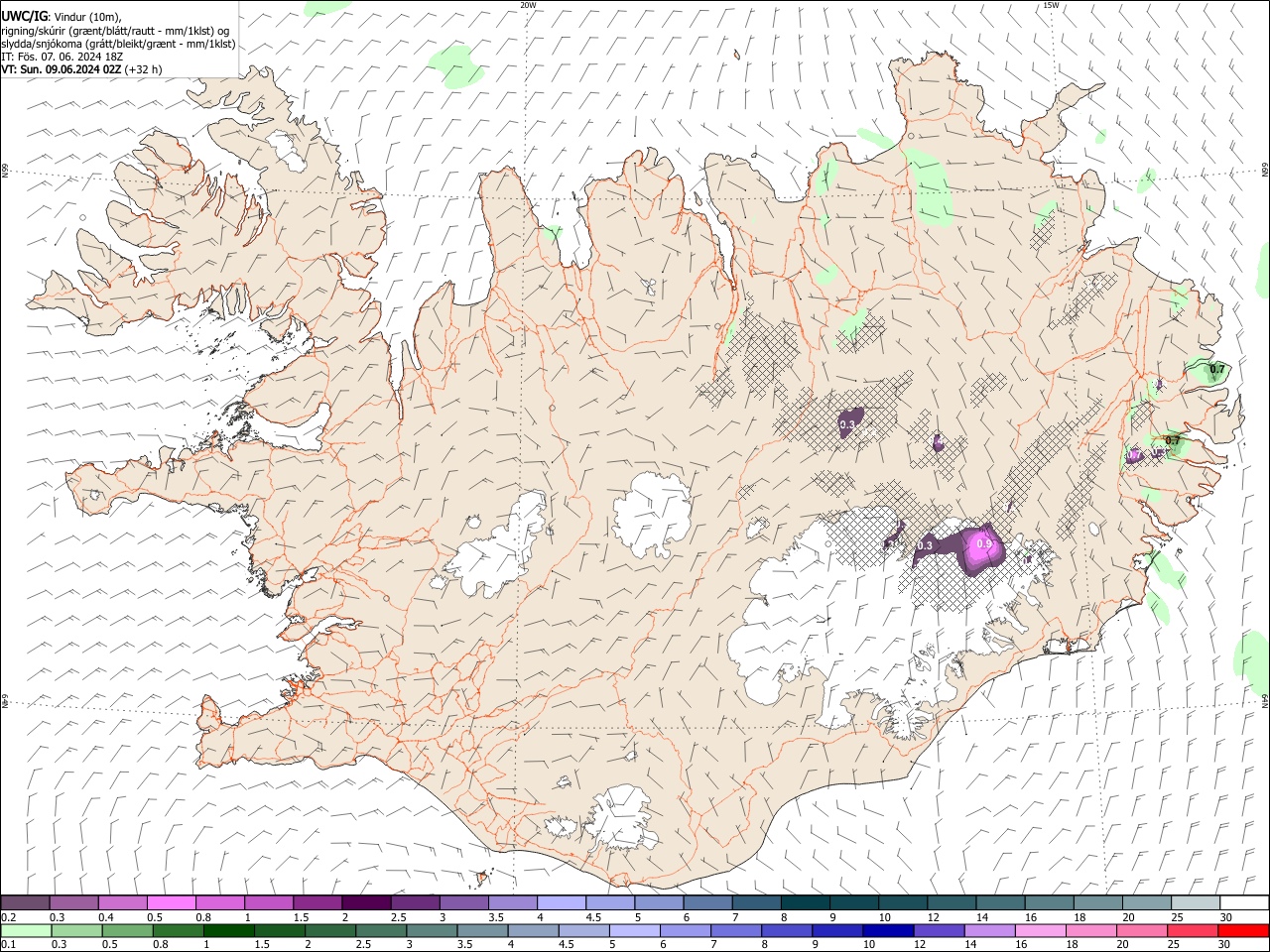Image resolution: width=1270 pixels, height=952 pixels.
Task: Click the '4.5' label on the rain scale
Action: (x=566, y=945)
